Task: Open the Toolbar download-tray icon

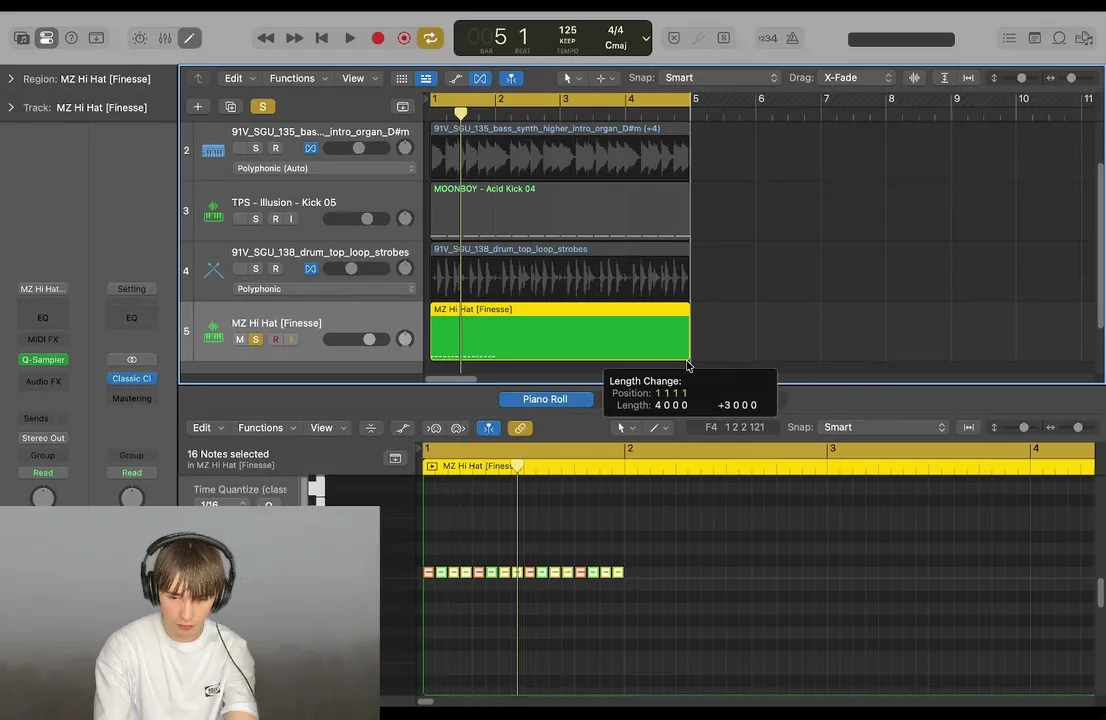Action: (x=96, y=38)
